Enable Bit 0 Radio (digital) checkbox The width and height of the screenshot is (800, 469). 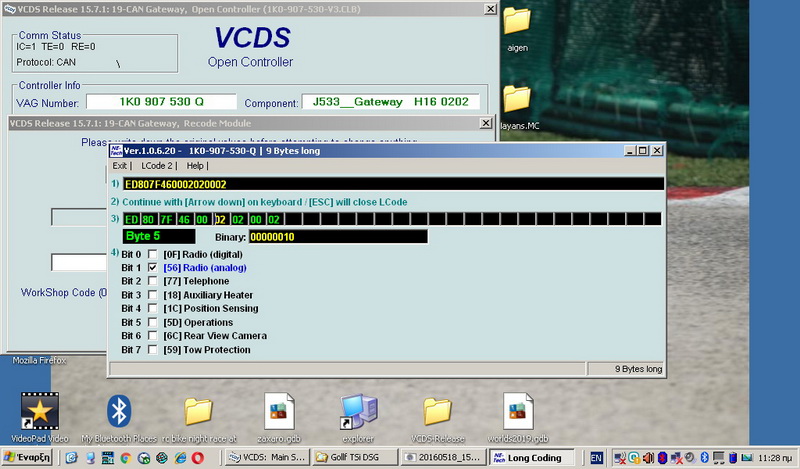tap(152, 254)
